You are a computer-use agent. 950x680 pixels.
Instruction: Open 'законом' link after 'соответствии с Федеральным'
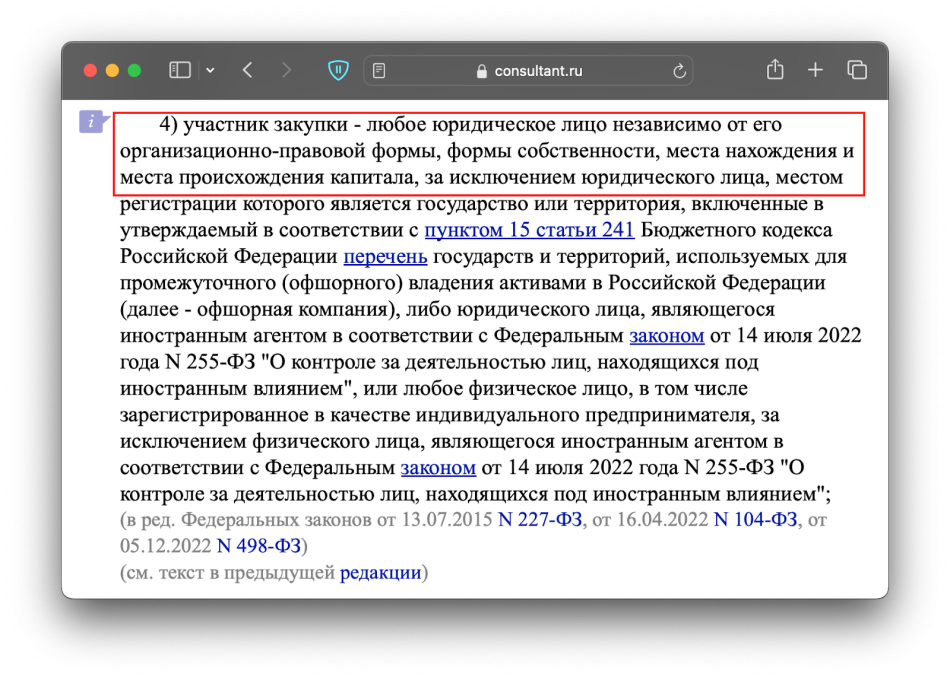(x=438, y=468)
